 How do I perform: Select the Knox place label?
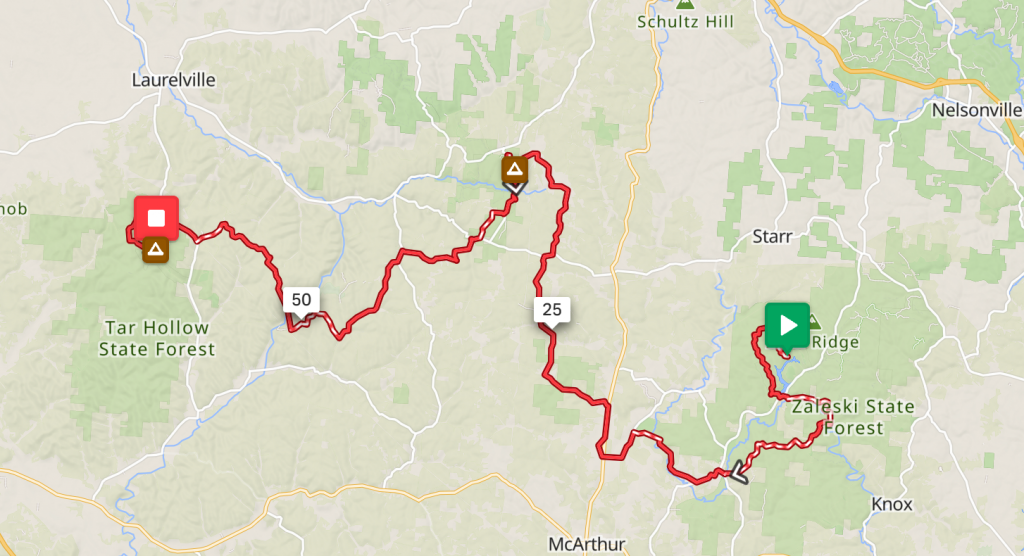892,504
